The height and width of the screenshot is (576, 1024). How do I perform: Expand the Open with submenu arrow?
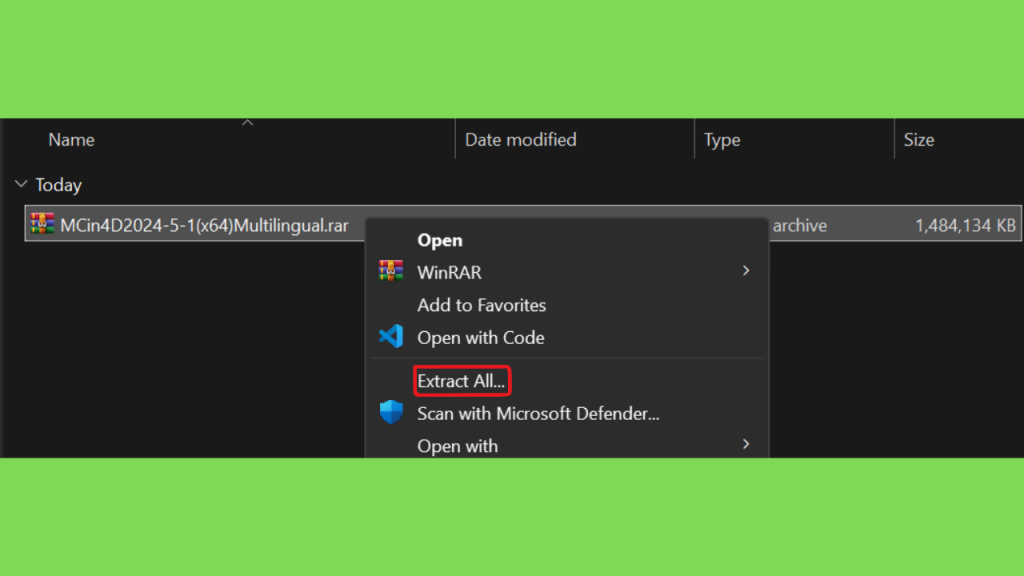[x=746, y=445]
